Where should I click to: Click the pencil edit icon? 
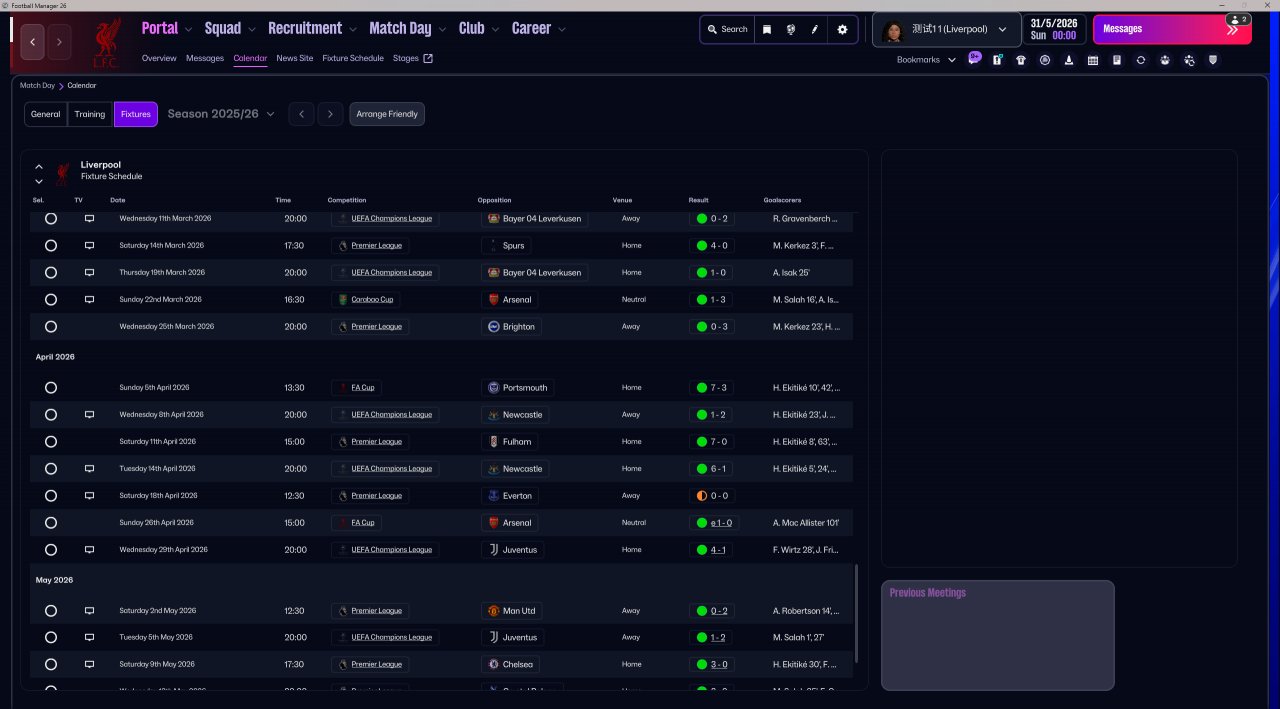pyautogui.click(x=814, y=29)
